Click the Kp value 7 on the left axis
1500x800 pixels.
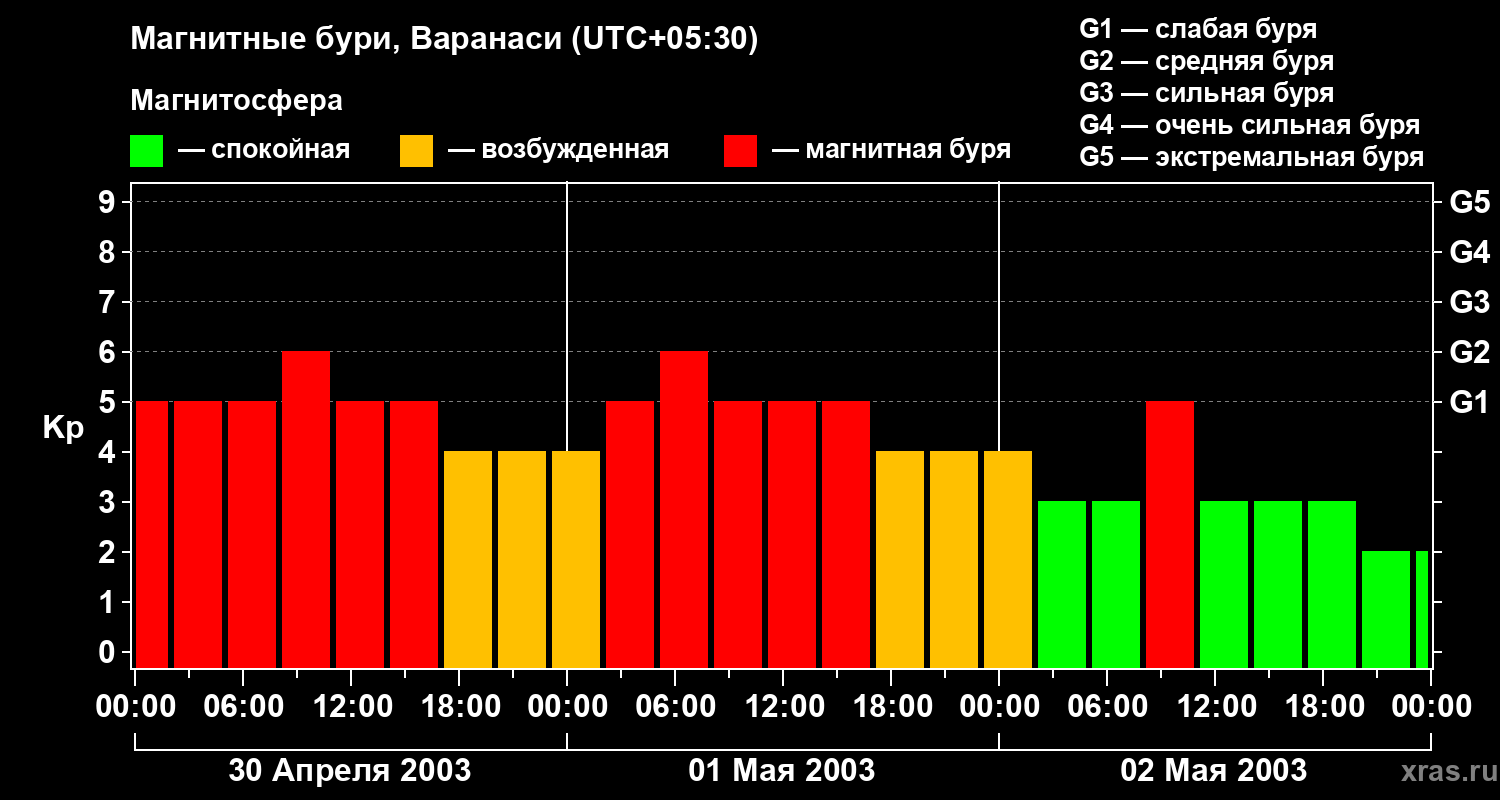109,302
